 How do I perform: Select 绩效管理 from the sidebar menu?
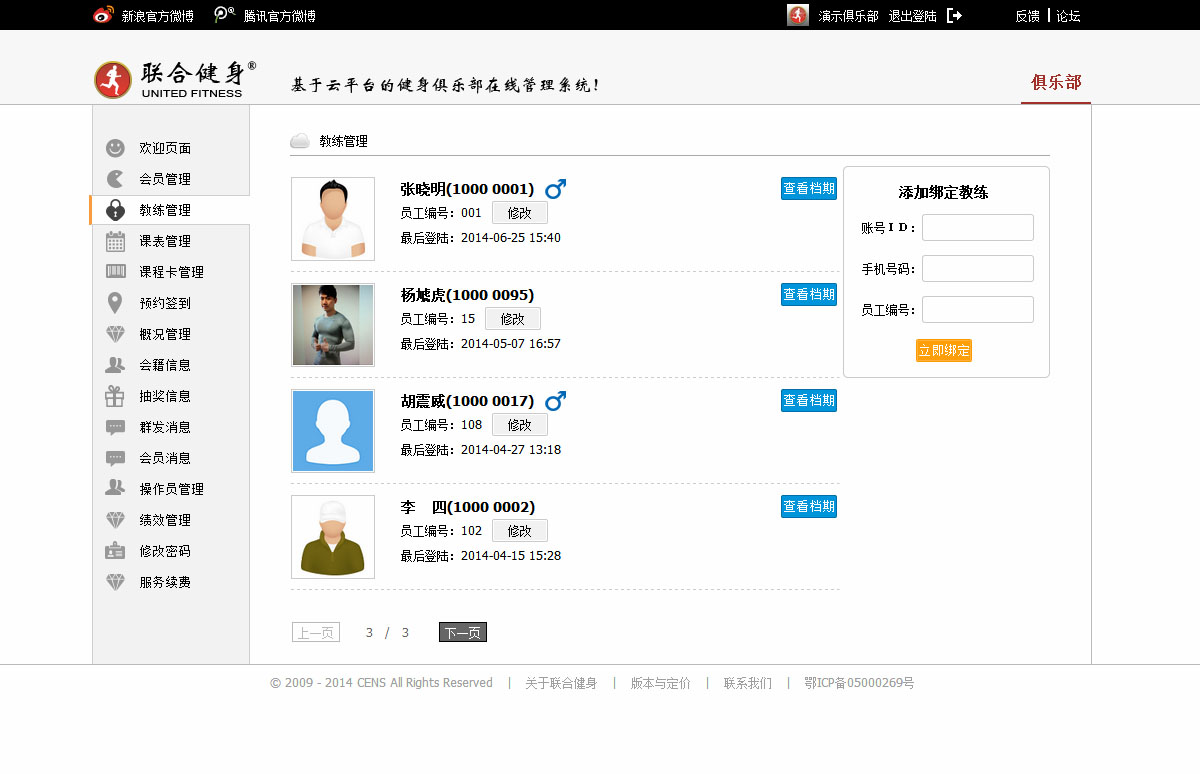coord(165,520)
